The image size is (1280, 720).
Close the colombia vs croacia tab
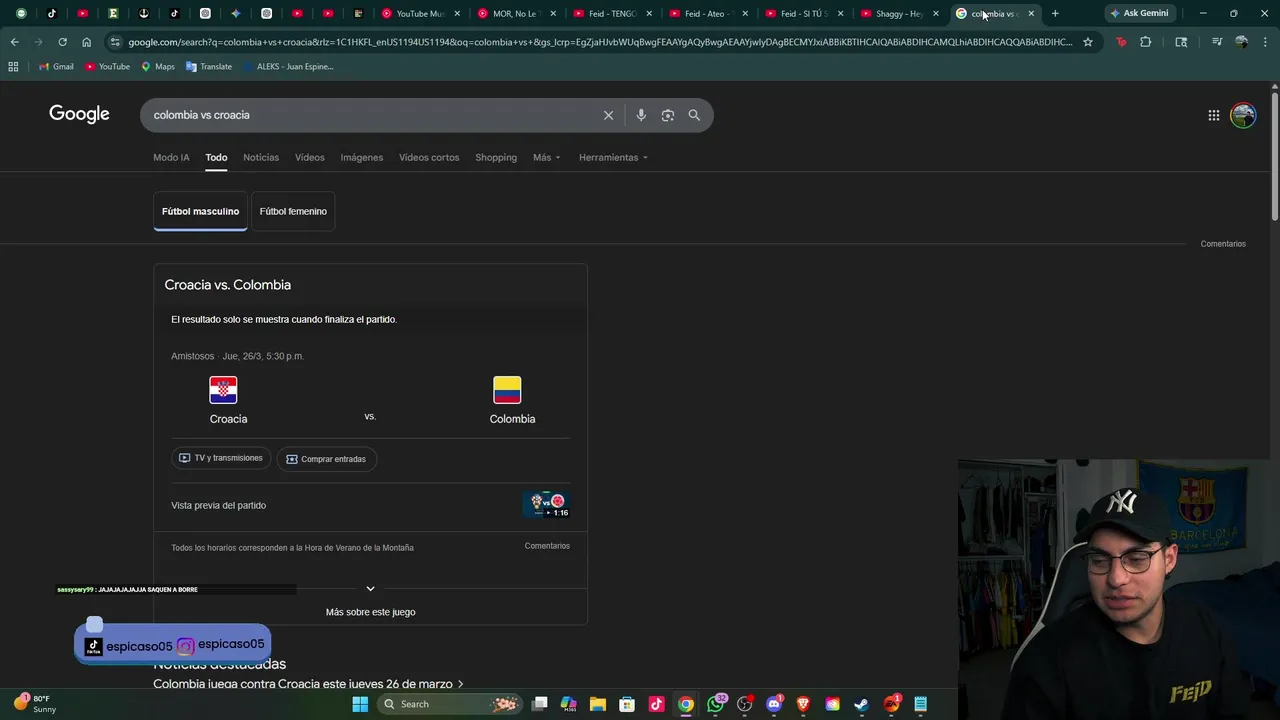click(x=1031, y=13)
